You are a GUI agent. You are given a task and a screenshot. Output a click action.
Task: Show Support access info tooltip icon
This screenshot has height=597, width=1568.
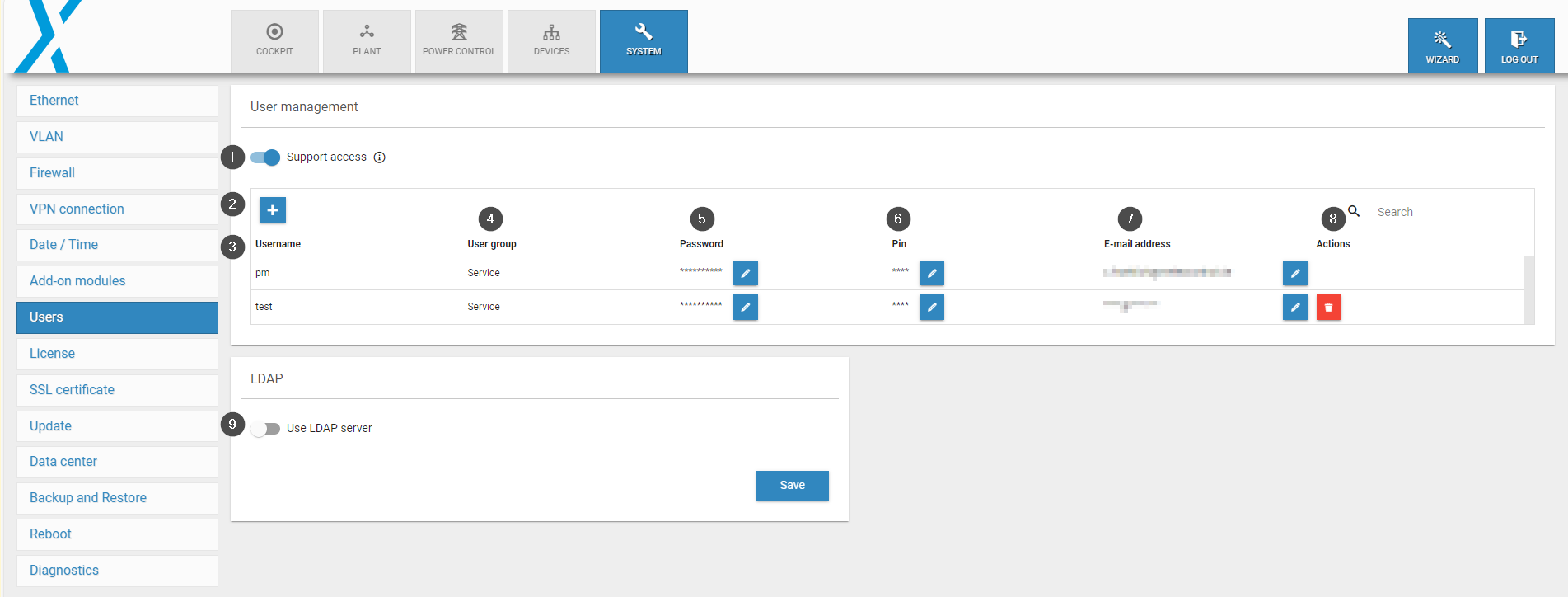pos(380,157)
